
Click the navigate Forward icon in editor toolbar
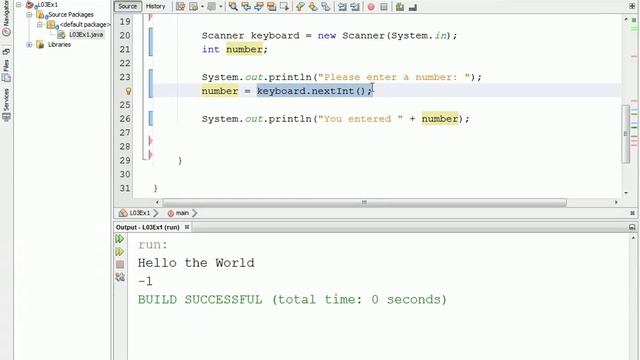(211, 7)
